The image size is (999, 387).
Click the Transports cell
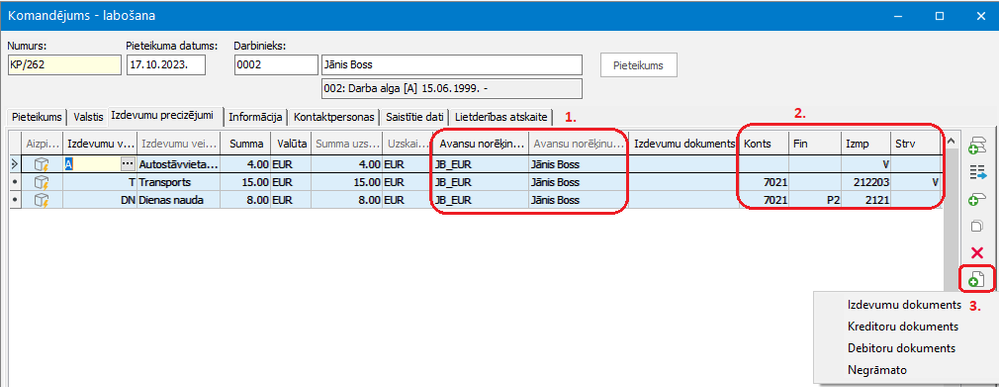[178, 182]
